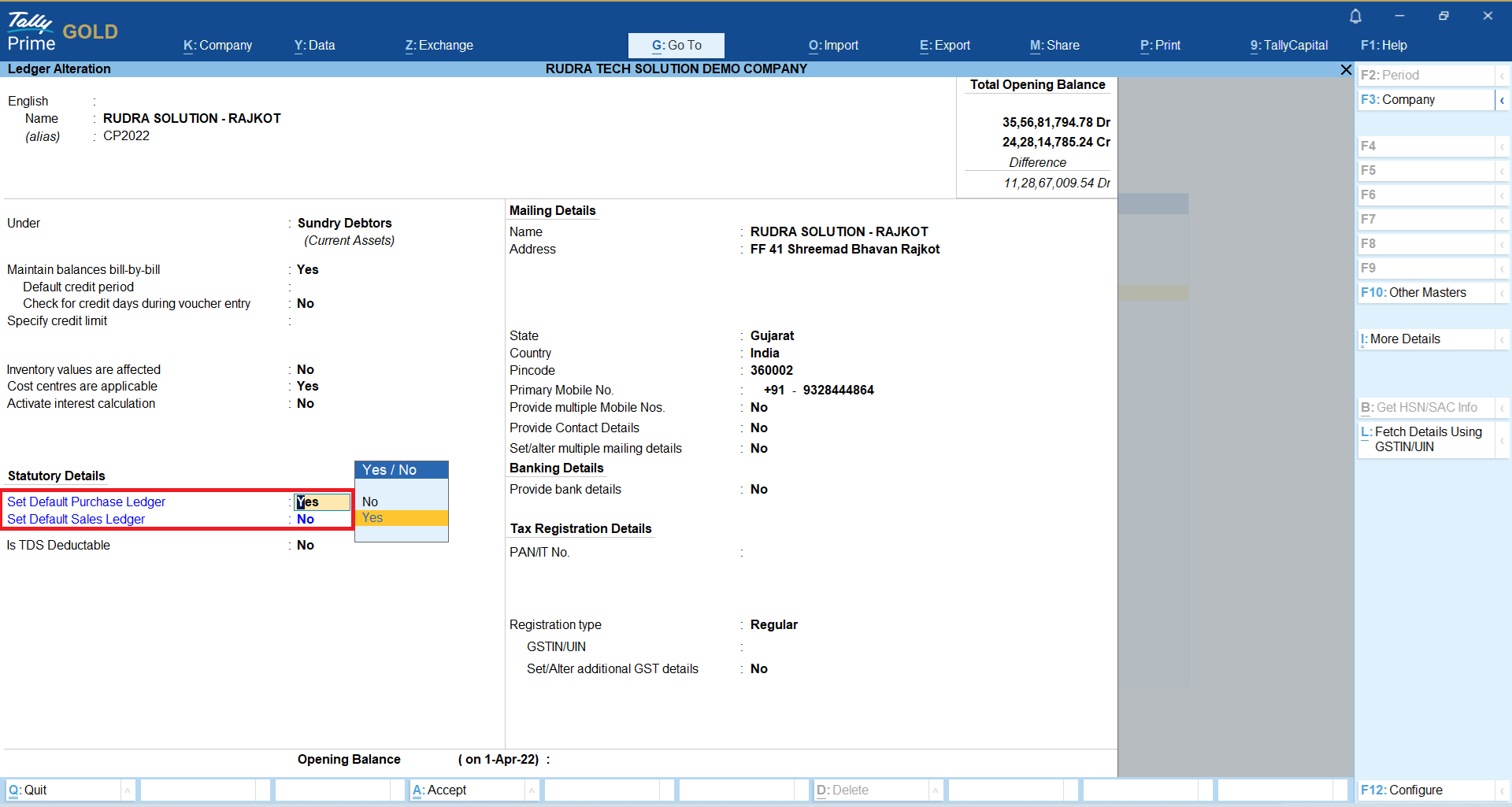The width and height of the screenshot is (1512, 807).
Task: Open the Tally Prime GOLD logo
Action: pyautogui.click(x=62, y=32)
